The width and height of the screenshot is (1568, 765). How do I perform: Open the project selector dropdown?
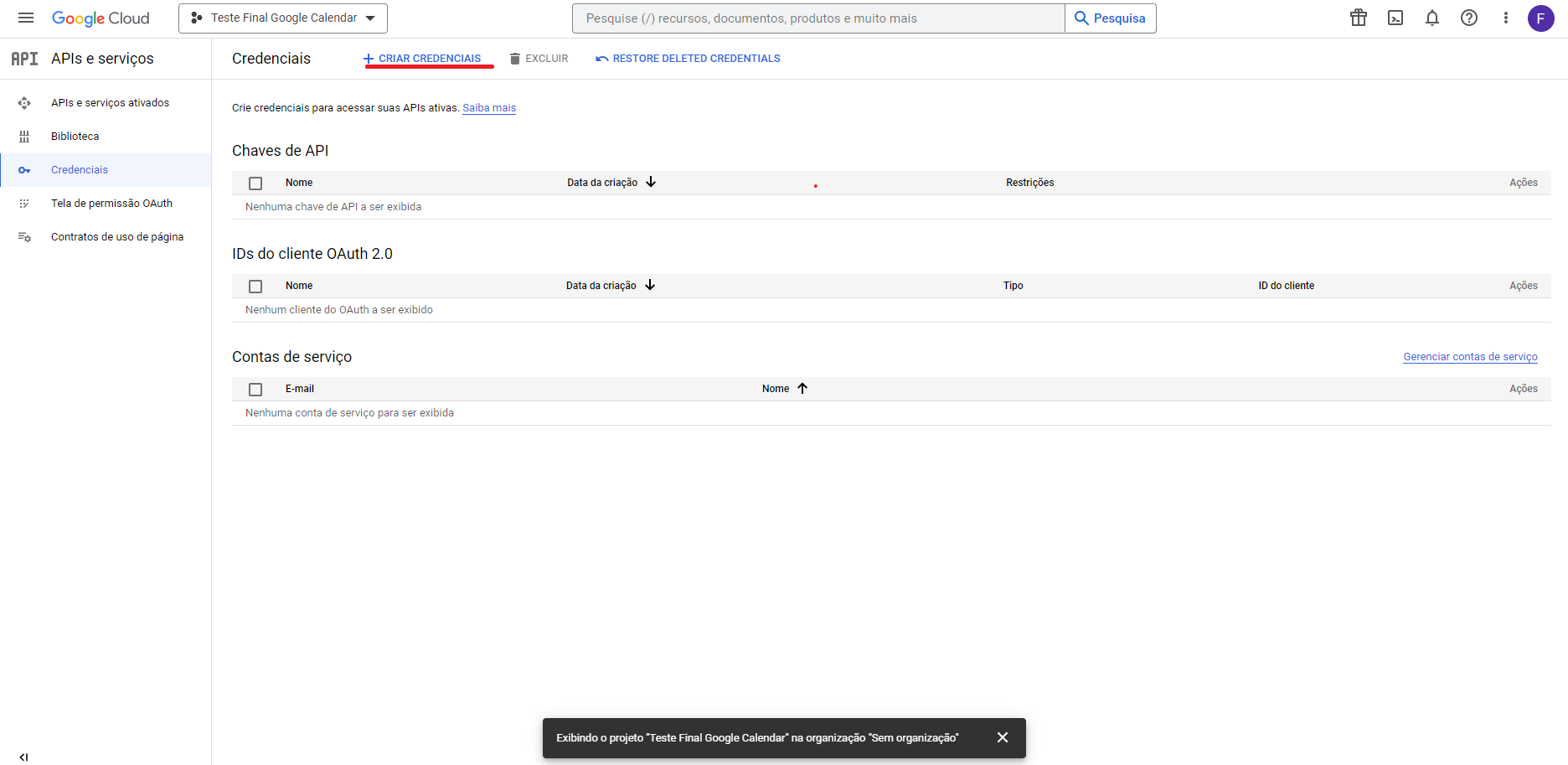(x=283, y=18)
